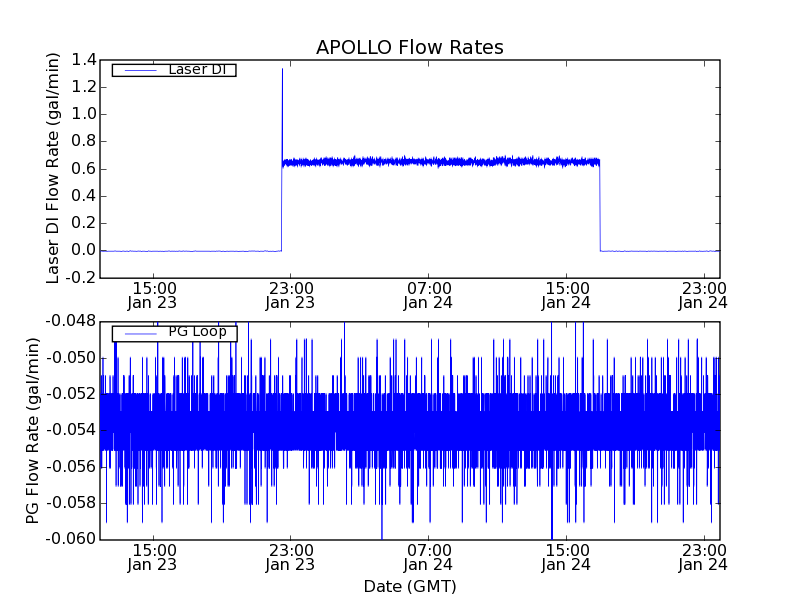Click the 1.0 tick on Laser DI axis
Viewport: 800px width, 600px height.
pos(84,114)
